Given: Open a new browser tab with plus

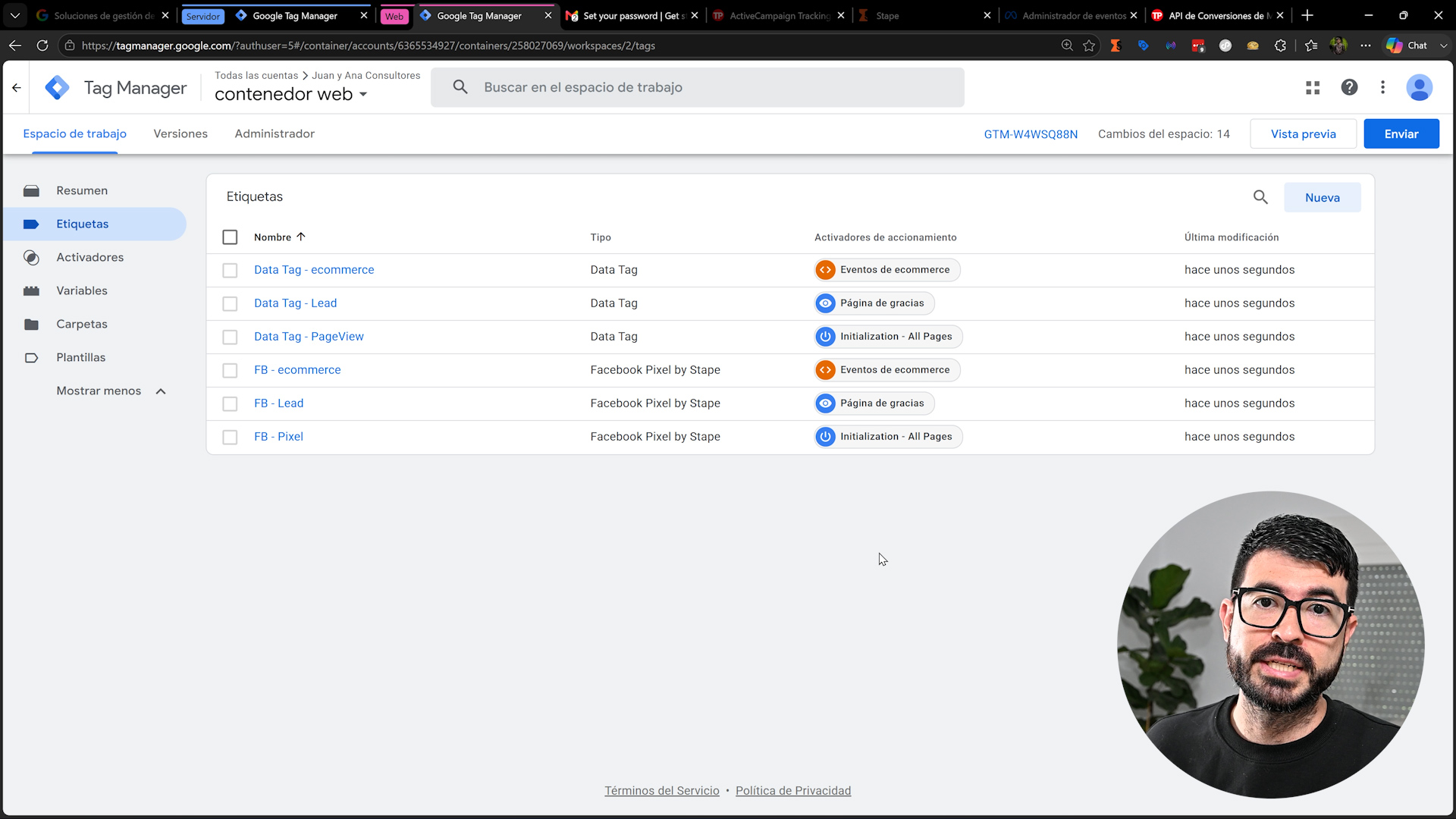Looking at the screenshot, I should click(1307, 15).
